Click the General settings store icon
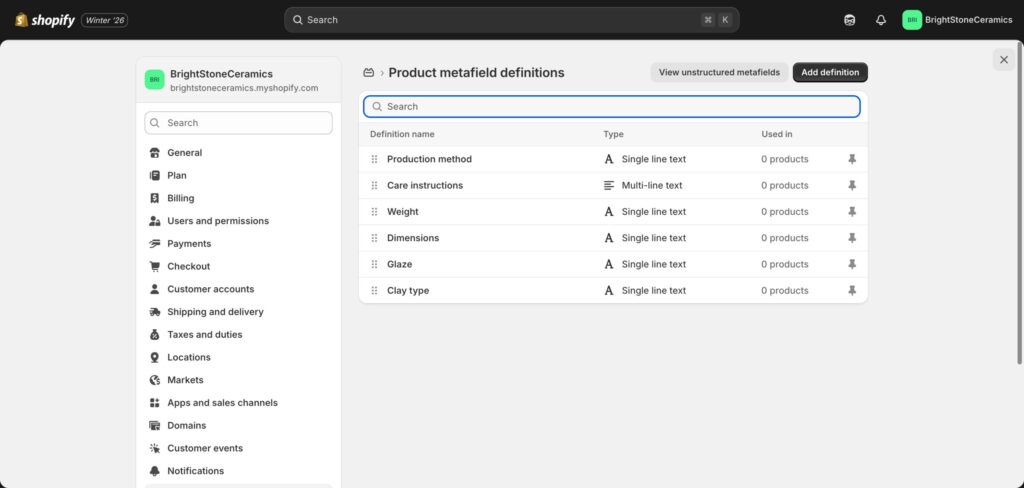The width and height of the screenshot is (1024, 488). pos(155,153)
